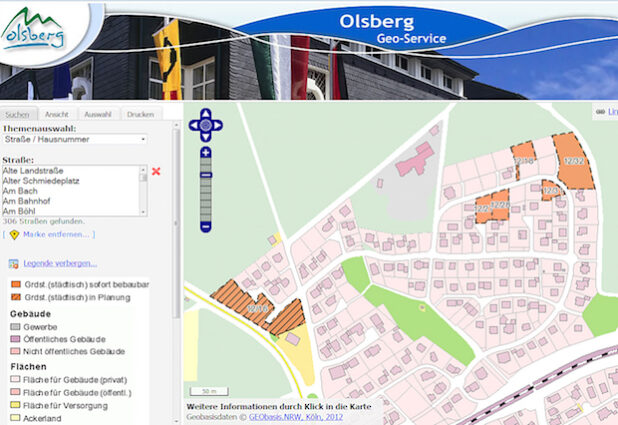The image size is (618, 425).
Task: Open the Suchen tab
Action: pyautogui.click(x=18, y=114)
